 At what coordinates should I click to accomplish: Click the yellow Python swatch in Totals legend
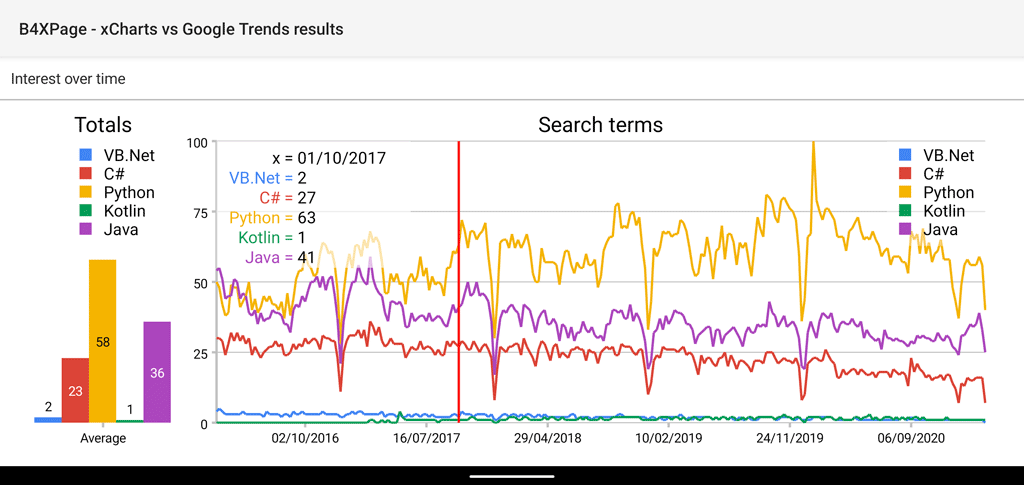click(86, 192)
